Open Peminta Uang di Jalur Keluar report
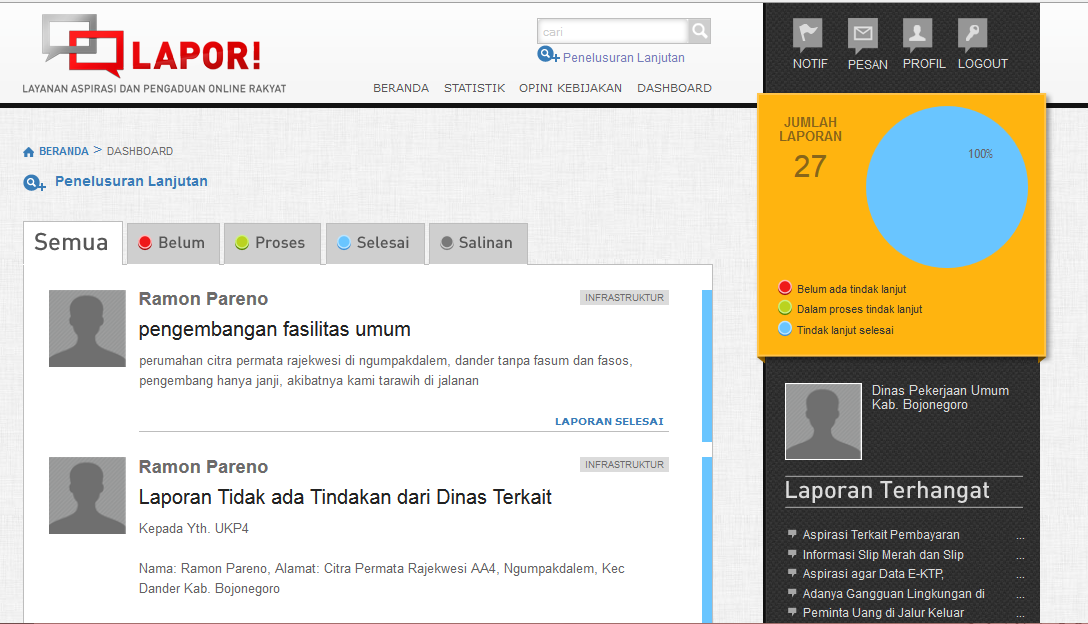 tap(883, 613)
